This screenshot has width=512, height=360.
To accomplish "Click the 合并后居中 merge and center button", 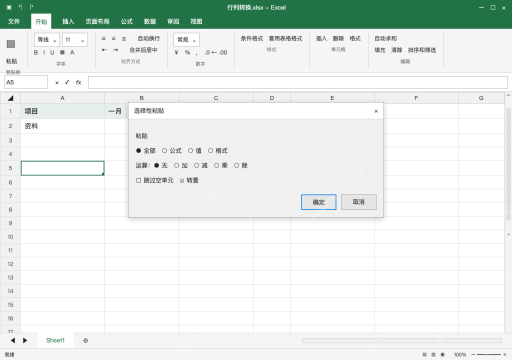I will click(x=143, y=50).
